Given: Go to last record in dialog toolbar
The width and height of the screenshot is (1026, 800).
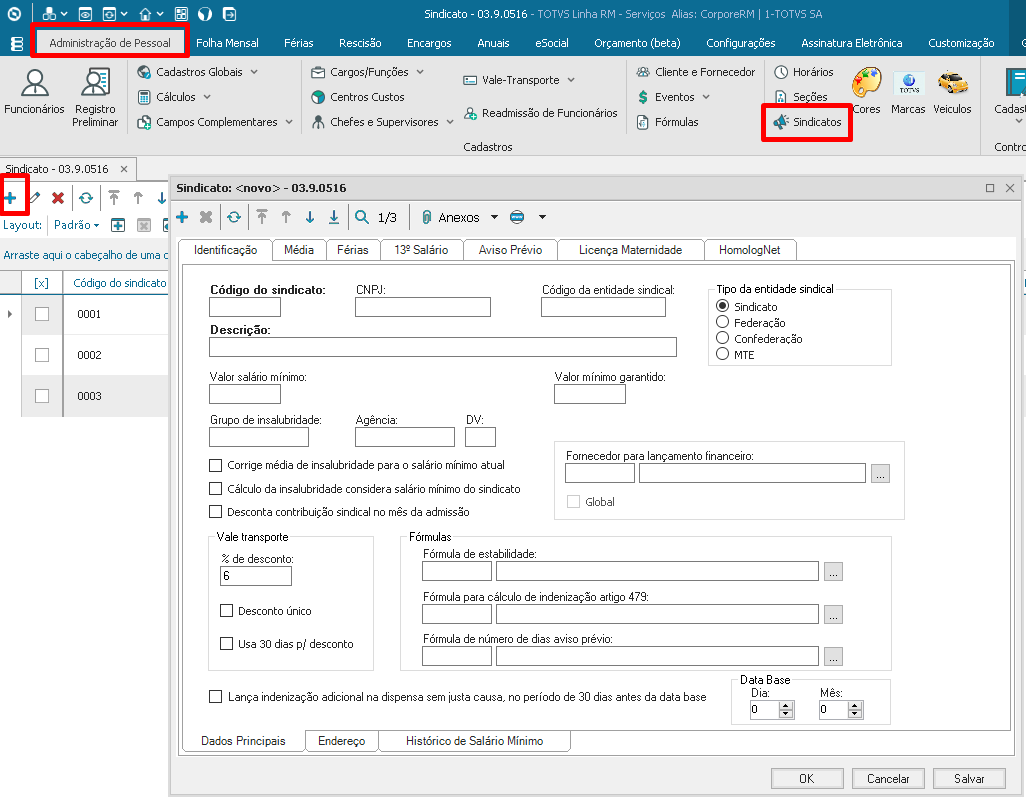Looking at the screenshot, I should [334, 217].
